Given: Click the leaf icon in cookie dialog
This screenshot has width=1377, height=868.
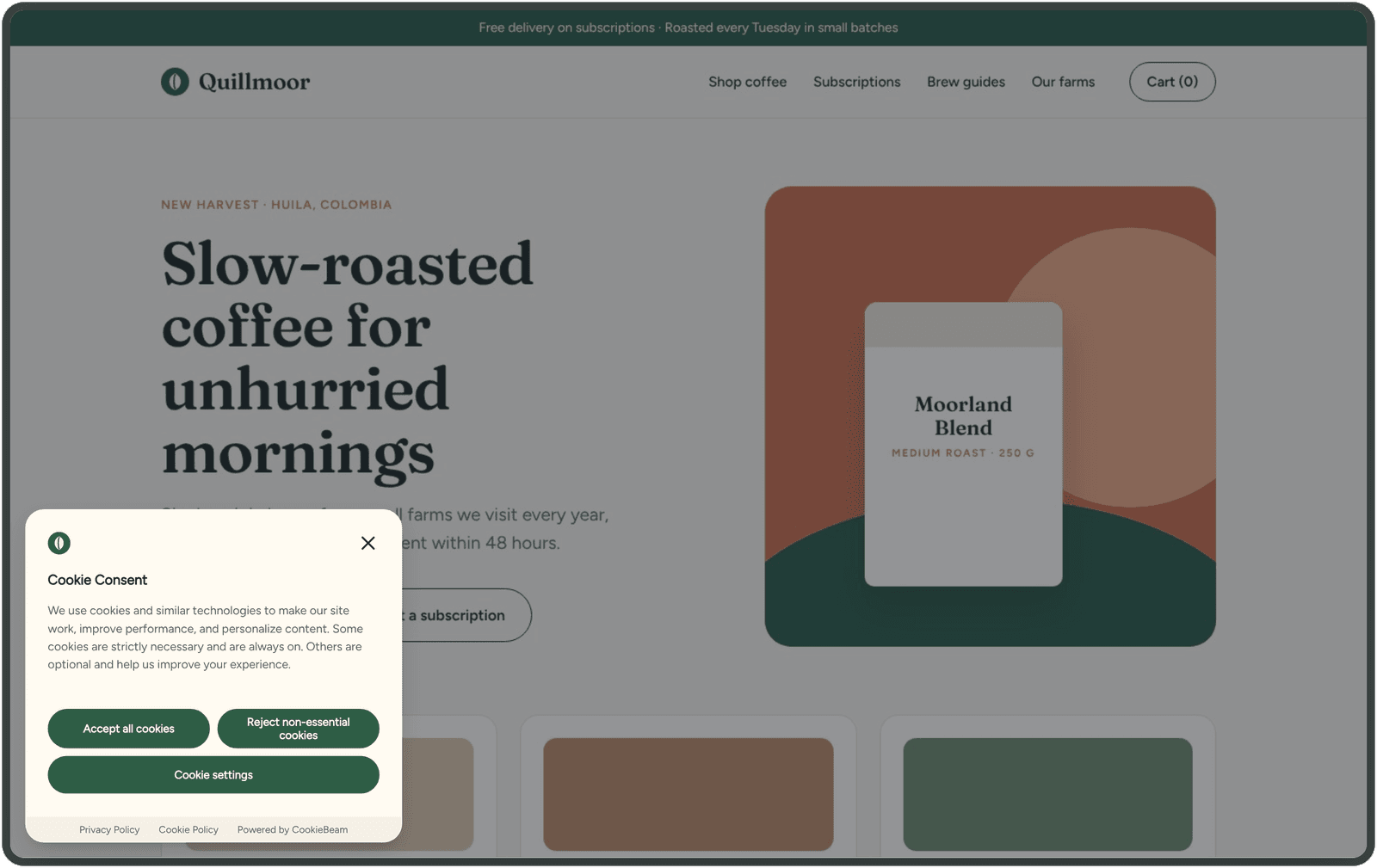Looking at the screenshot, I should tap(59, 543).
